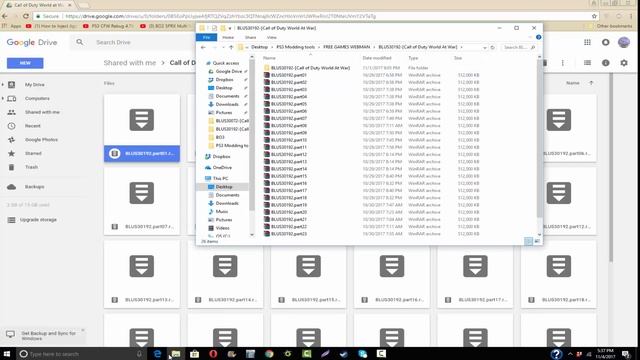Bookmark this page with star icon
Image resolution: width=640 pixels, height=360 pixels.
pos(594,16)
